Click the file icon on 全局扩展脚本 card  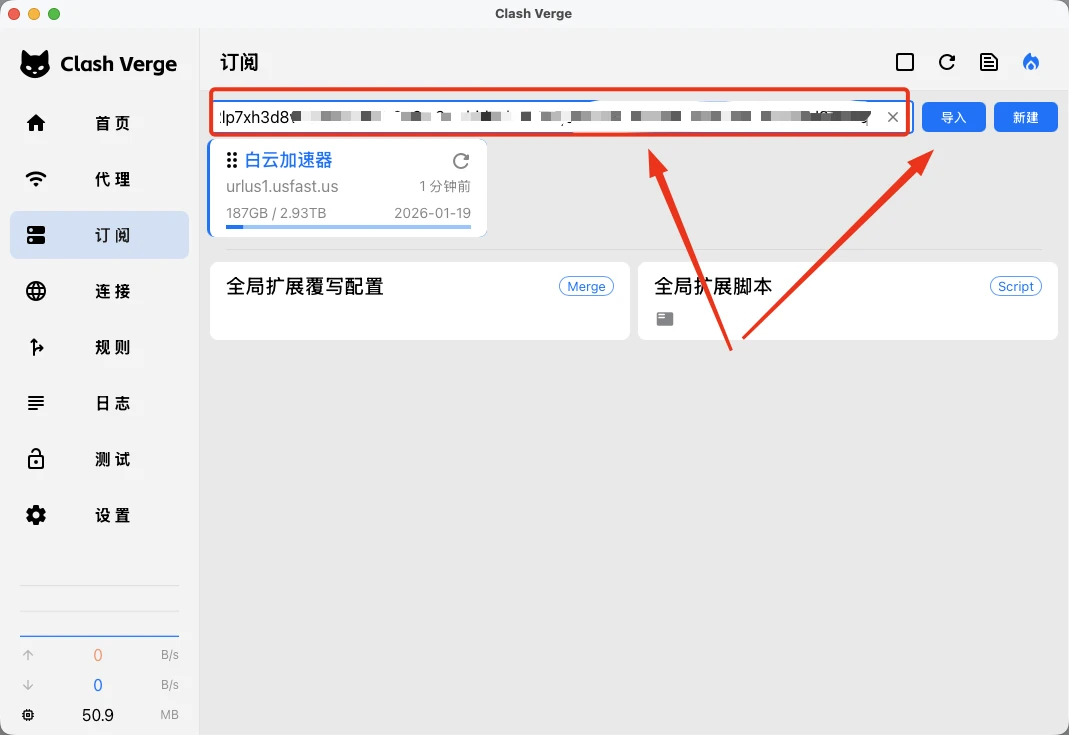click(665, 318)
